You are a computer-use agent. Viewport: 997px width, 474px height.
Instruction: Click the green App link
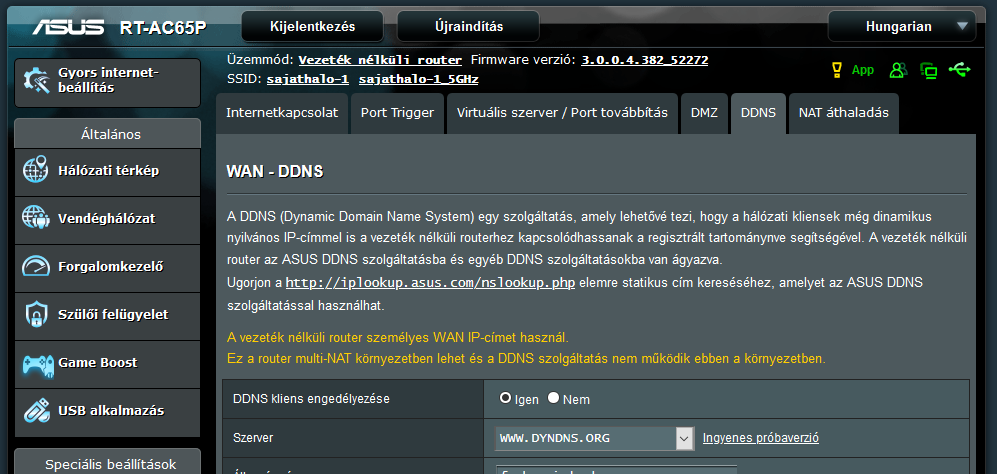[863, 70]
